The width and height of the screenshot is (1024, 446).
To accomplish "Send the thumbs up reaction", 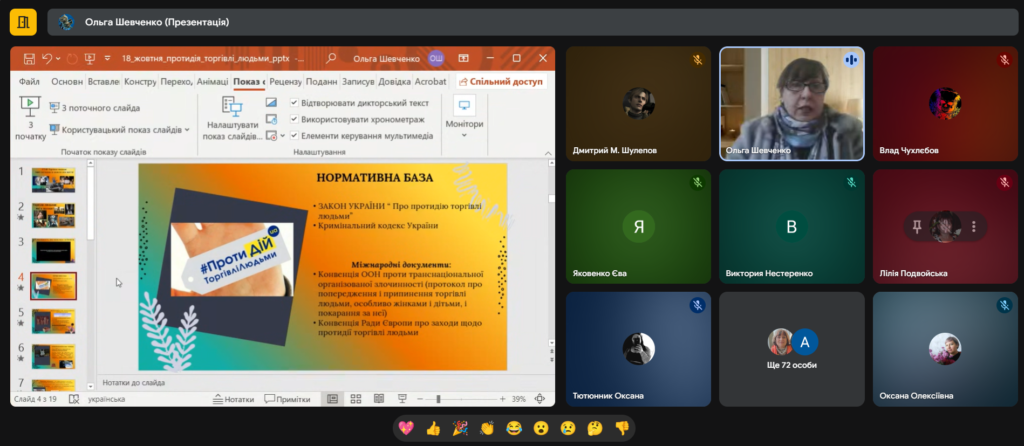I will tap(433, 427).
